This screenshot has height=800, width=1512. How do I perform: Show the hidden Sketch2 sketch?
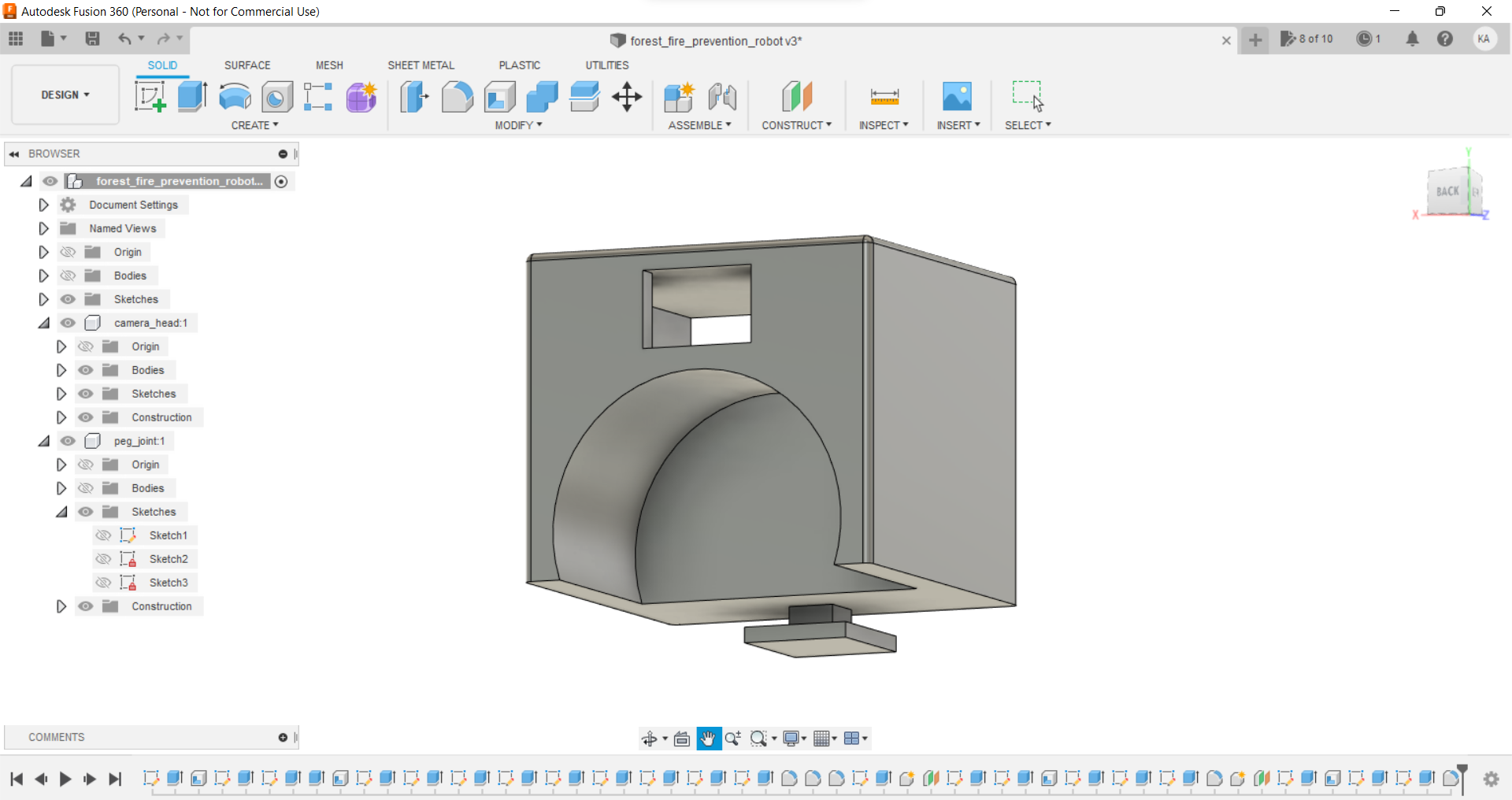103,559
